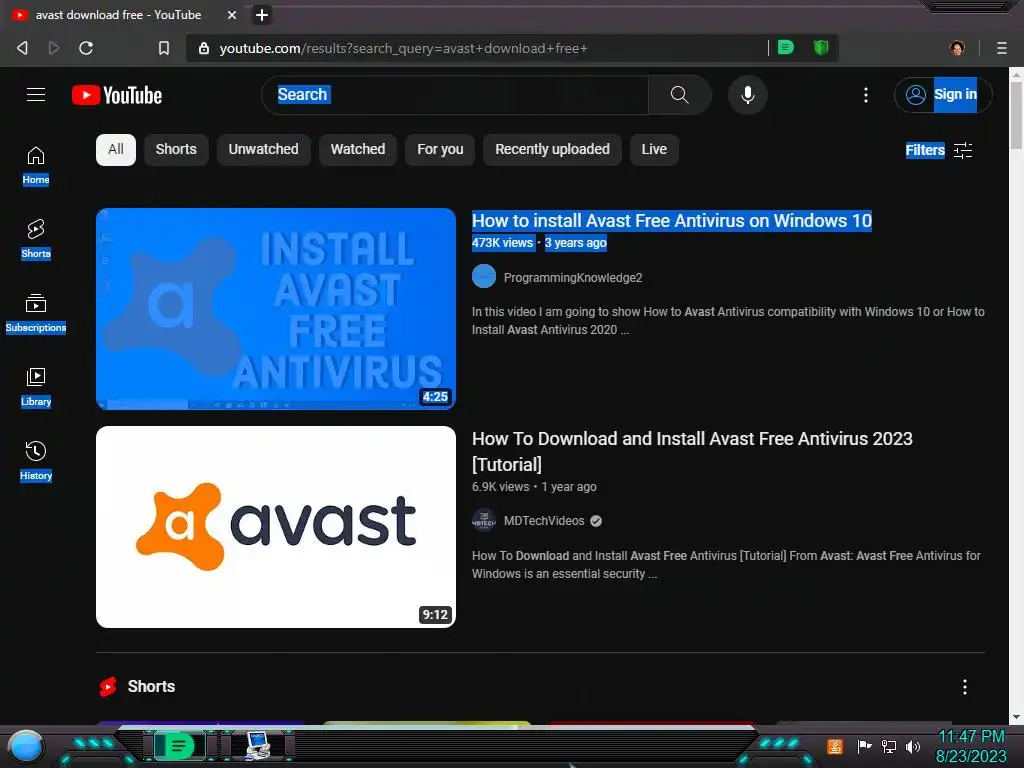
Task: Select the Live filter chip
Action: 654,150
